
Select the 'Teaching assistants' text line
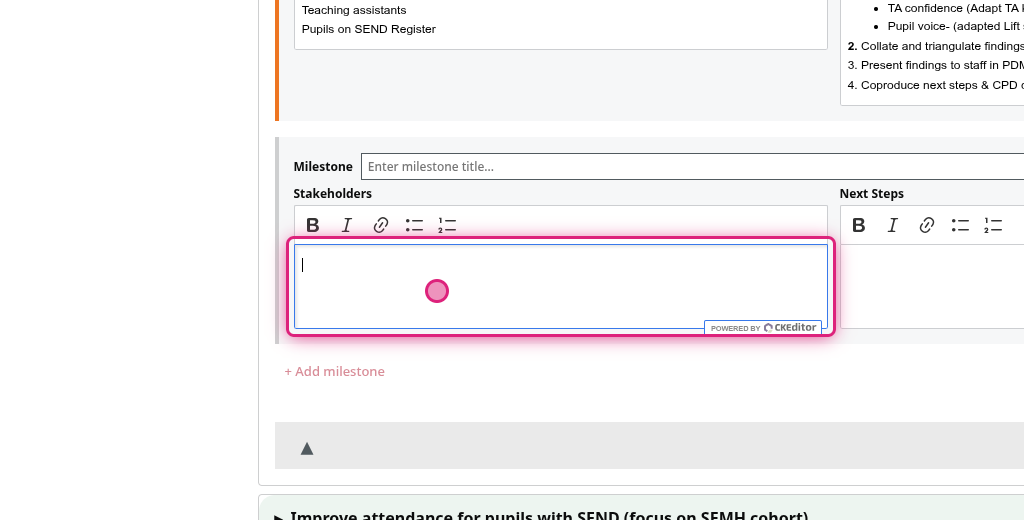(354, 10)
